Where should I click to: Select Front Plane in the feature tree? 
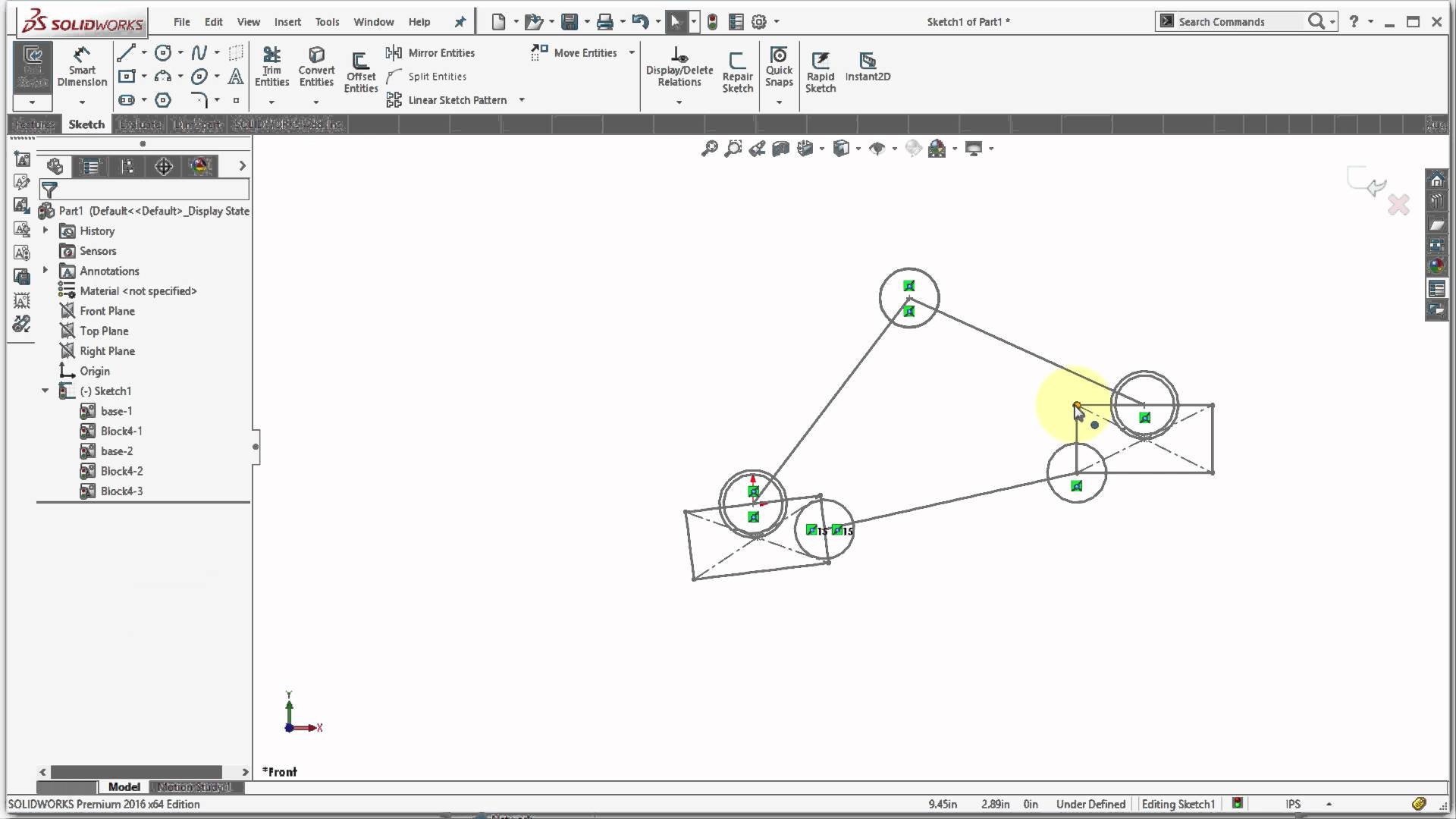(x=108, y=310)
